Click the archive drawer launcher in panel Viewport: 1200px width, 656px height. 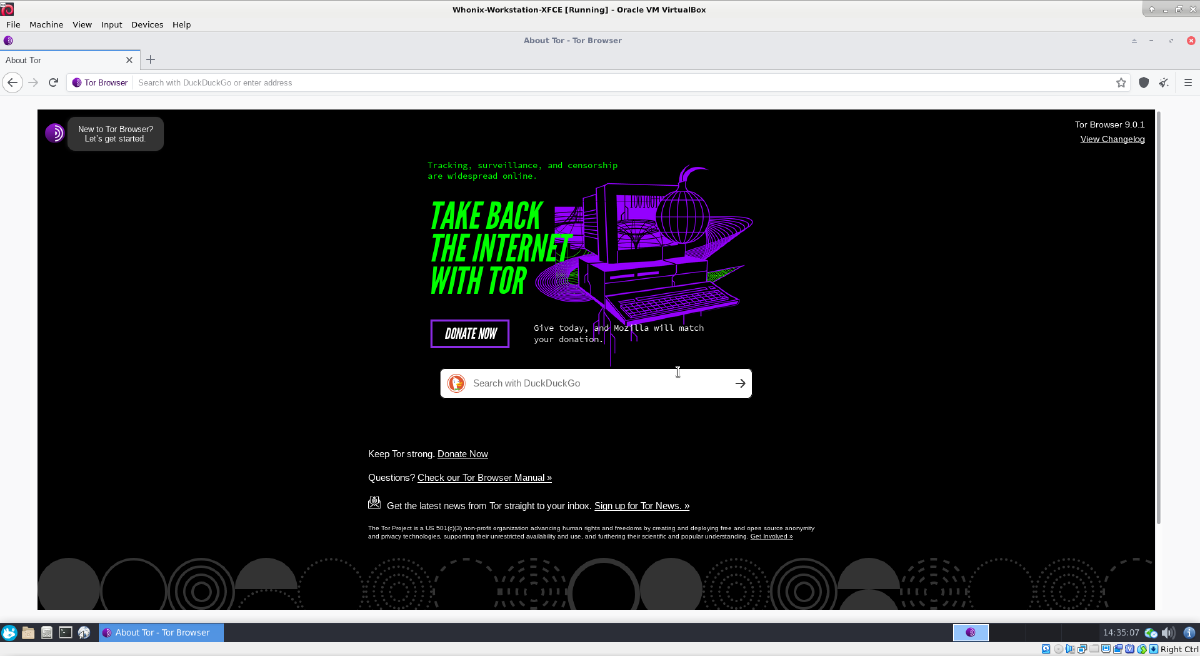click(46, 632)
